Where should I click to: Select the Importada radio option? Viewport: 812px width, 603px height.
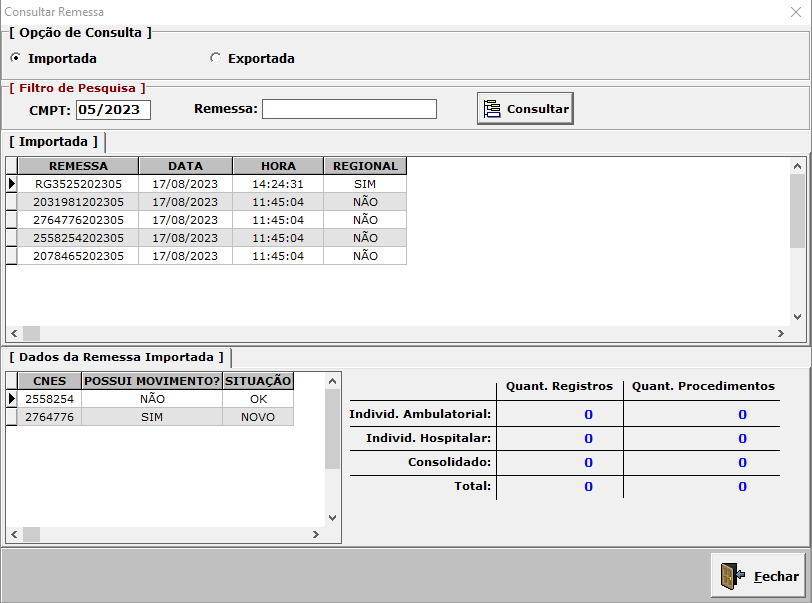[15, 58]
